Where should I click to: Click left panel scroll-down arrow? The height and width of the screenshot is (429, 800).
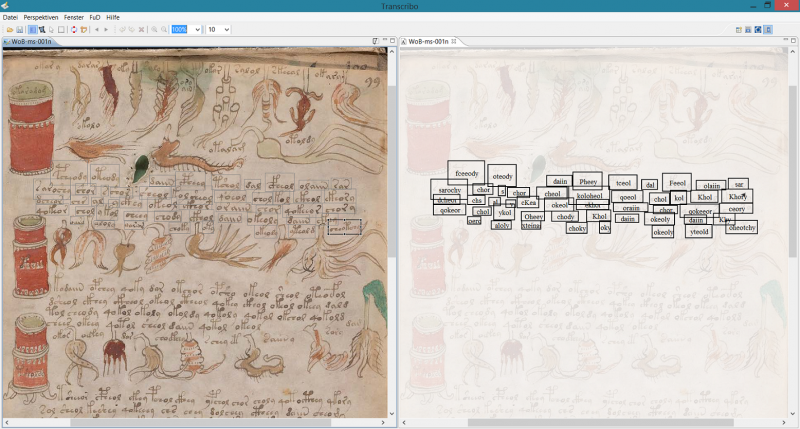[392, 414]
